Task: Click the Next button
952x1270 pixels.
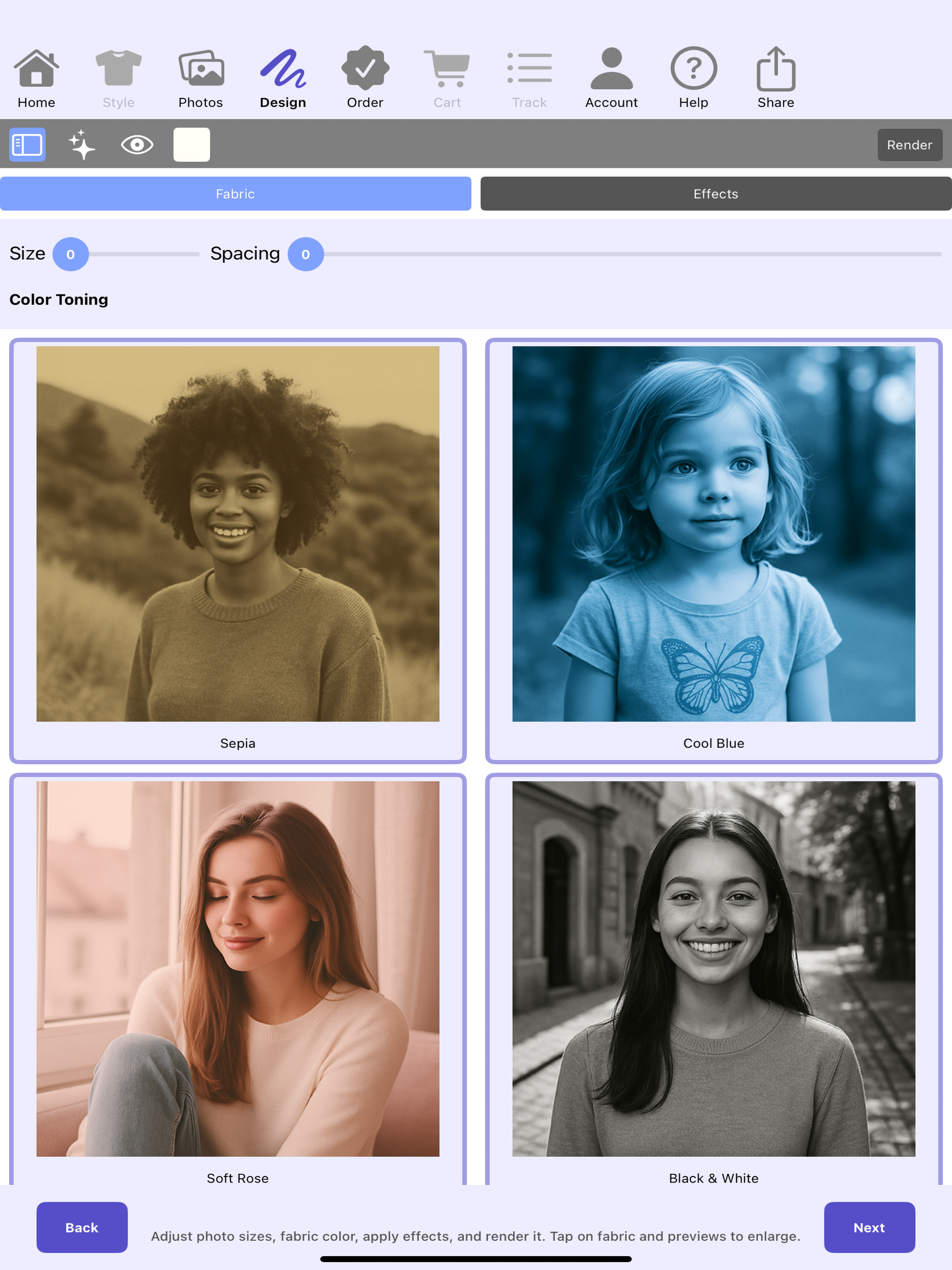Action: tap(869, 1228)
